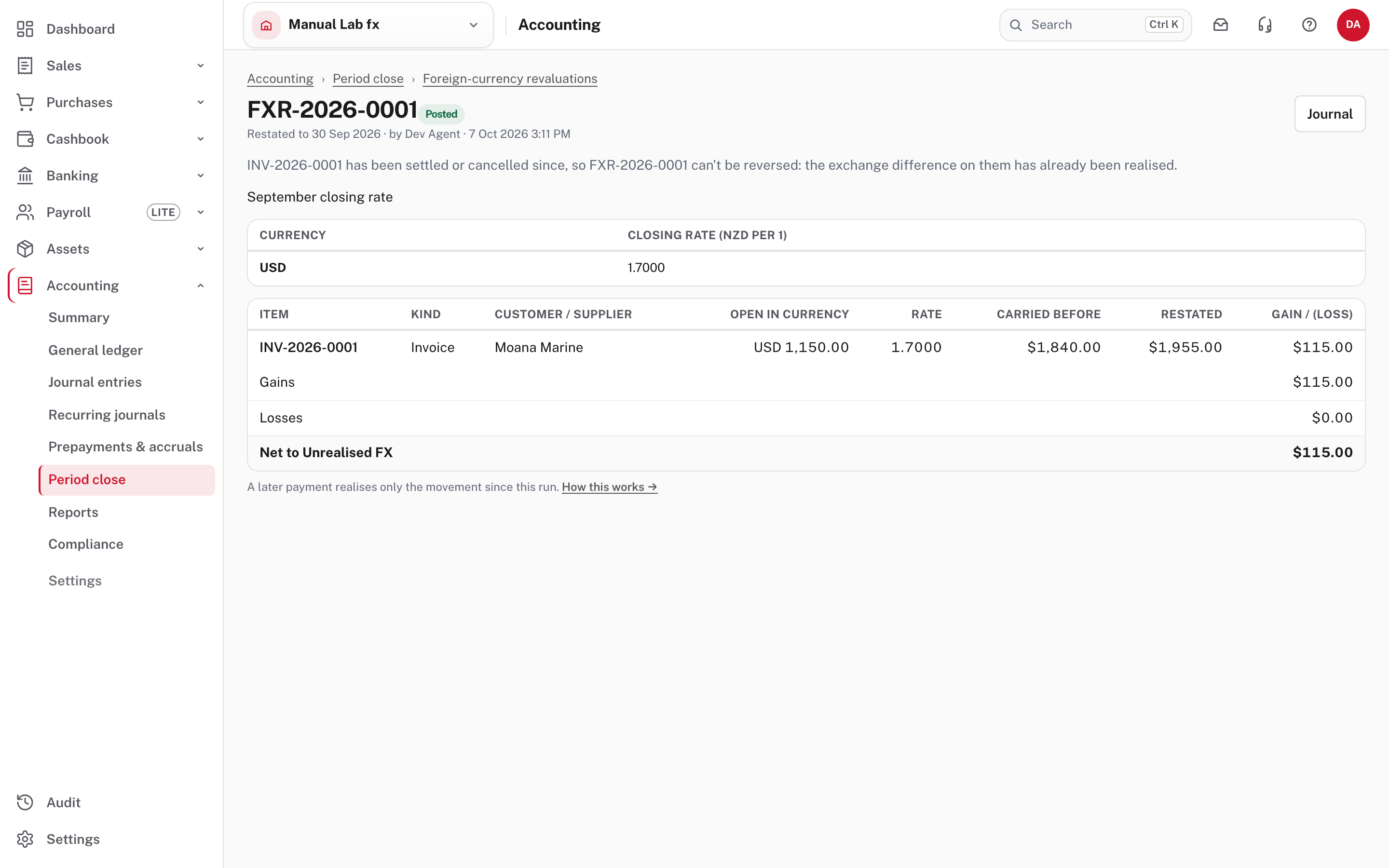This screenshot has width=1389, height=868.
Task: Open the Manual Lab fx company dropdown
Action: (x=368, y=25)
